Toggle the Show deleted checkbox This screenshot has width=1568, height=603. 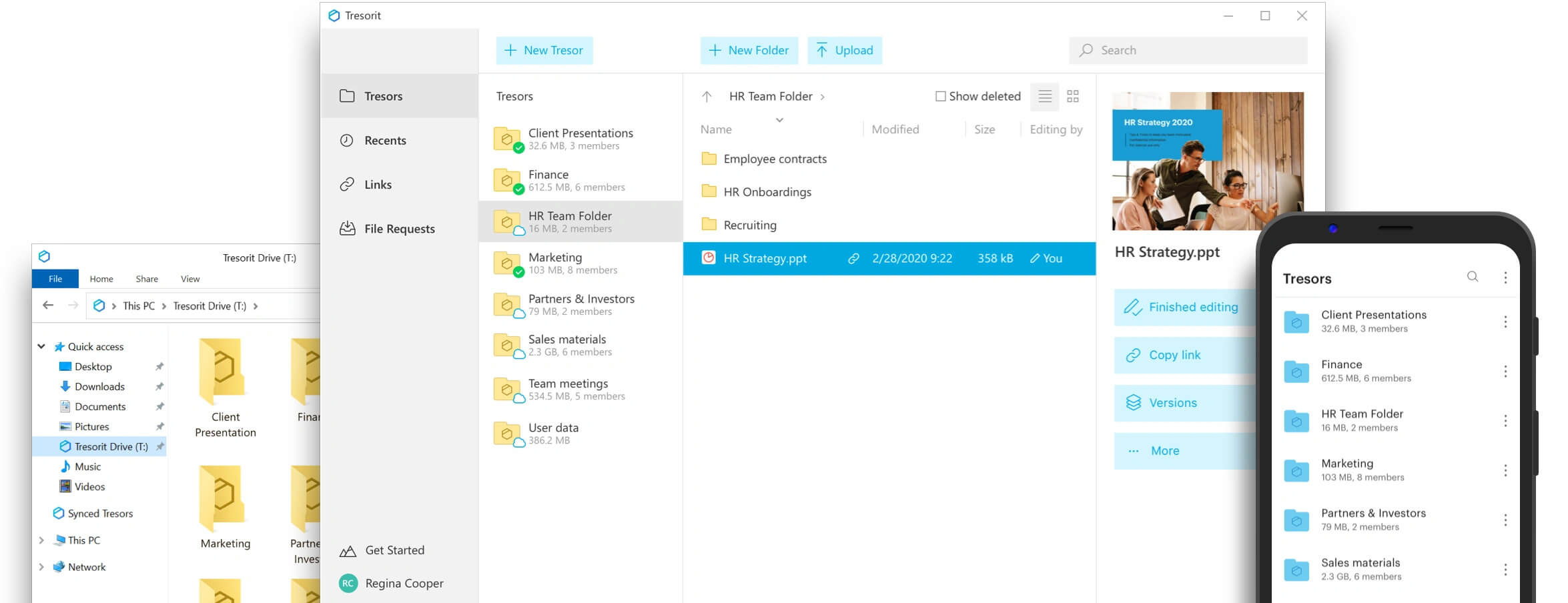(x=940, y=96)
